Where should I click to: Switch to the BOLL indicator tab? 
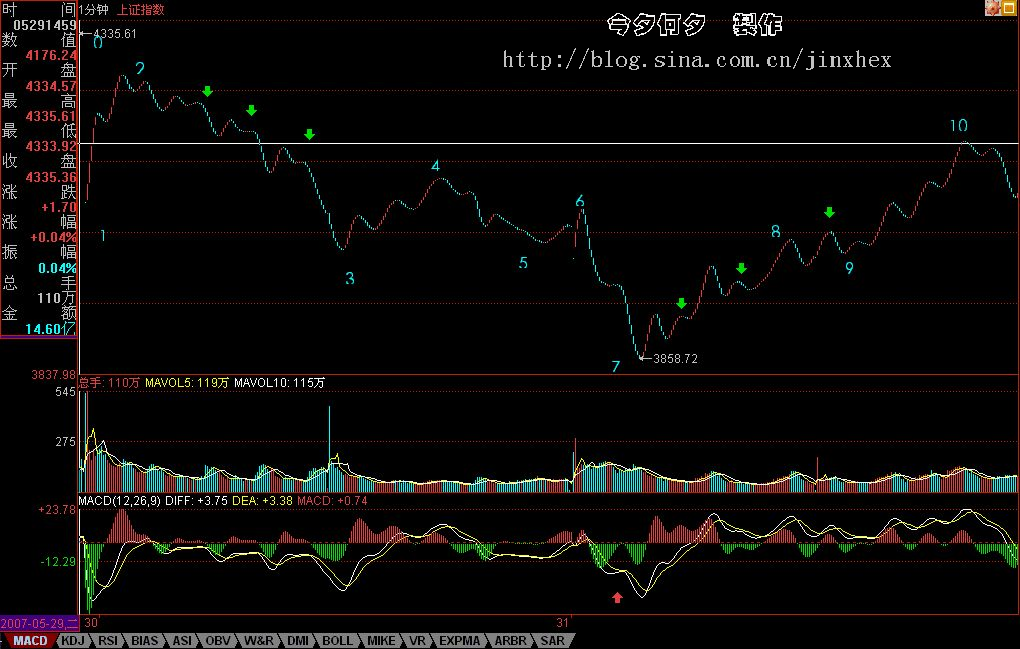pyautogui.click(x=339, y=640)
